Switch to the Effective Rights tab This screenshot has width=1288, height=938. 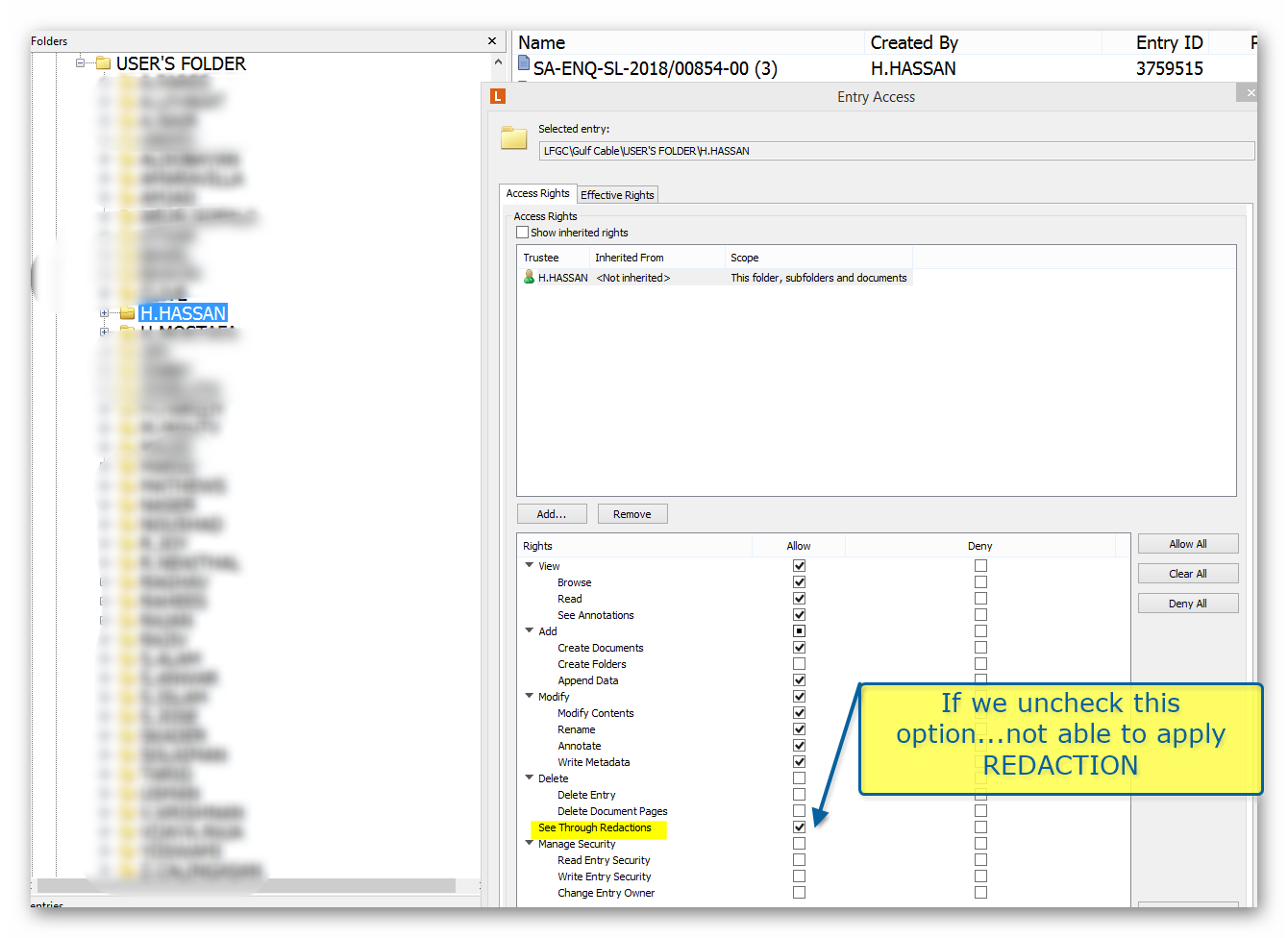pyautogui.click(x=617, y=195)
